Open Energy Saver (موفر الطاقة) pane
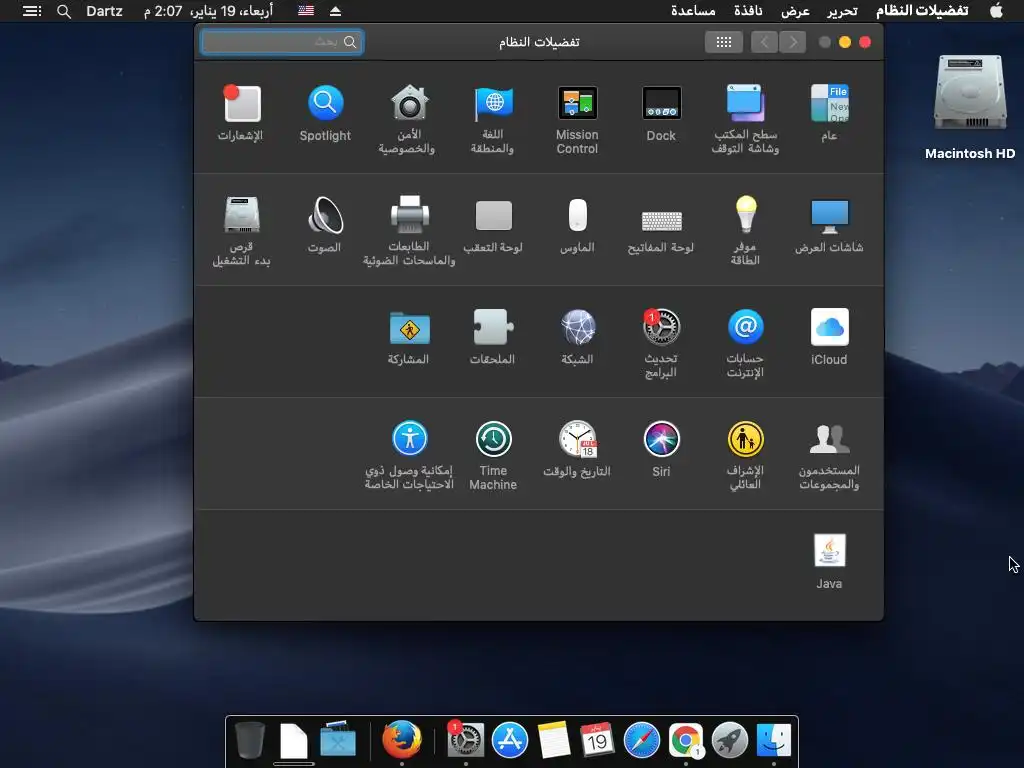The height and width of the screenshot is (768, 1024). pyautogui.click(x=745, y=231)
